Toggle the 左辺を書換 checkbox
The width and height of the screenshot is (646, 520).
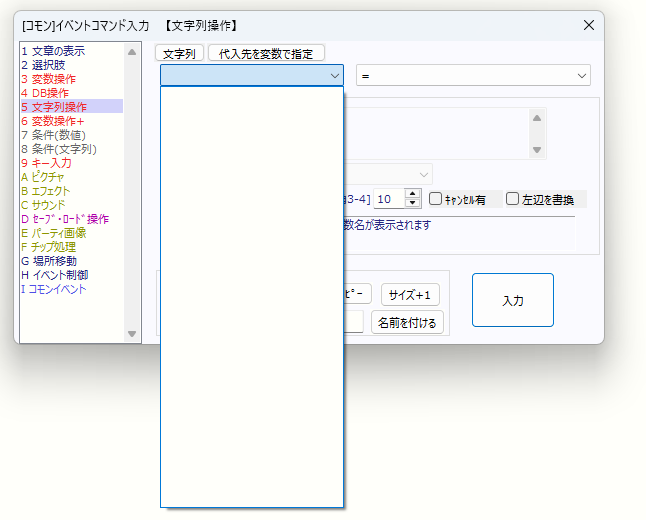[513, 199]
